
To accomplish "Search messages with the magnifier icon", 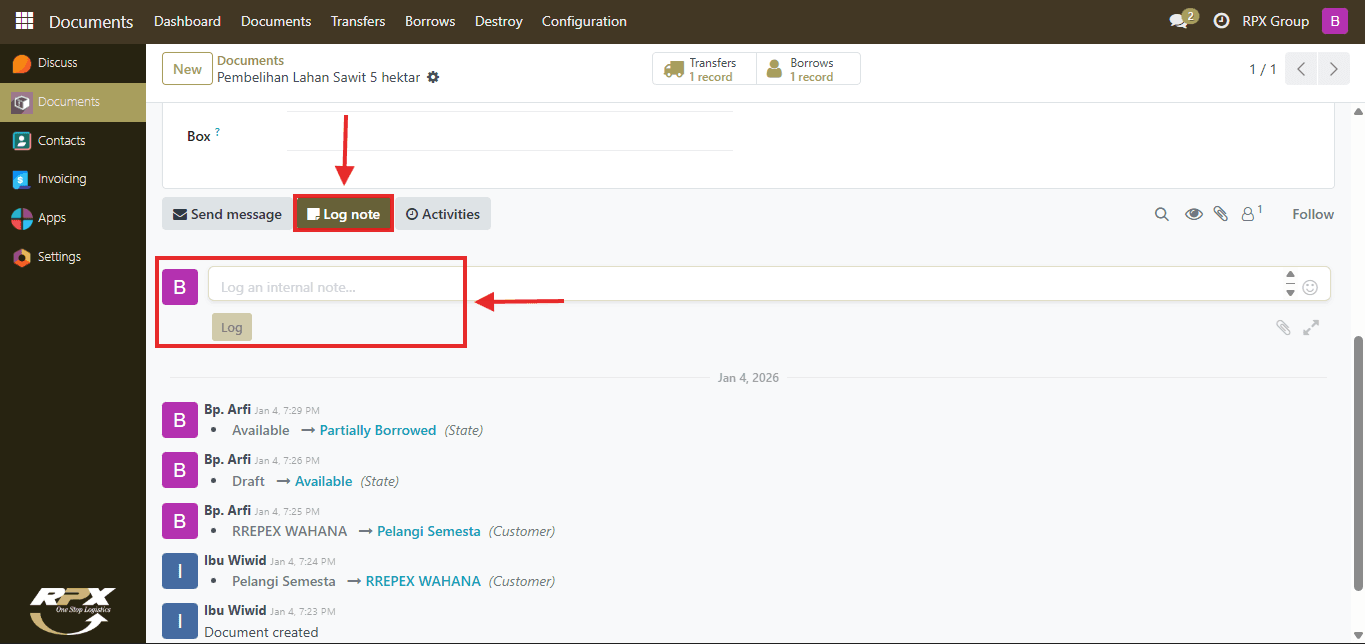I will (1162, 214).
